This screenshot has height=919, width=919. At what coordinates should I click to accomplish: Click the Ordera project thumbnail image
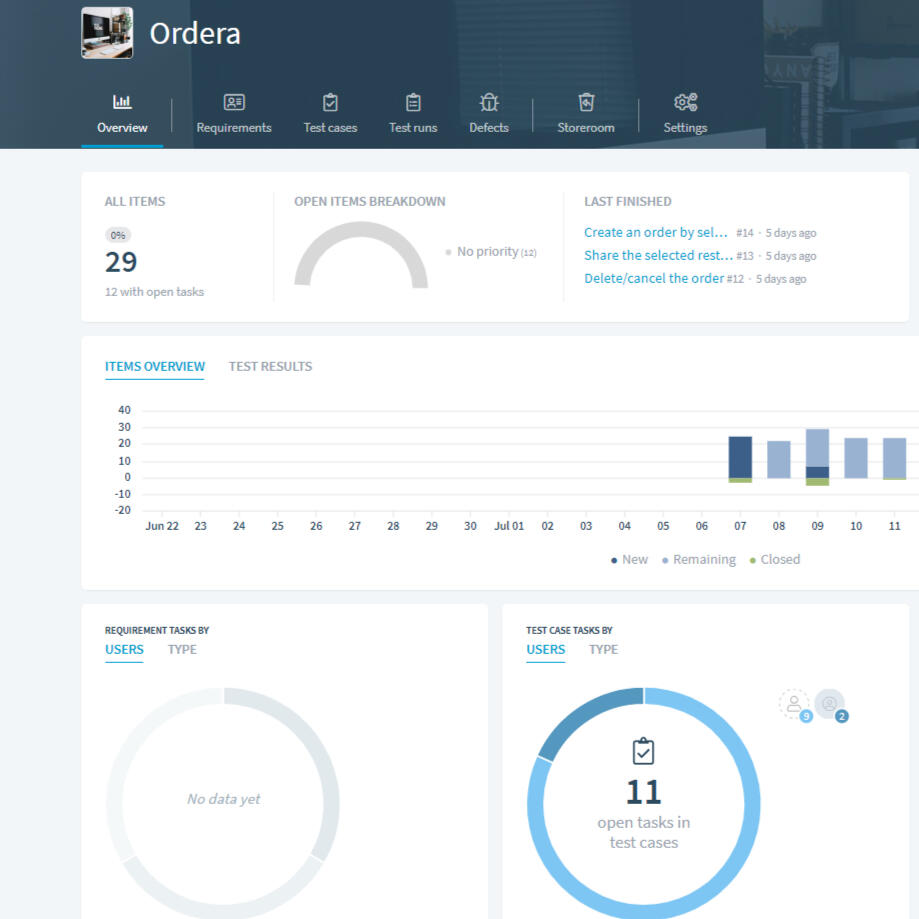(x=107, y=33)
